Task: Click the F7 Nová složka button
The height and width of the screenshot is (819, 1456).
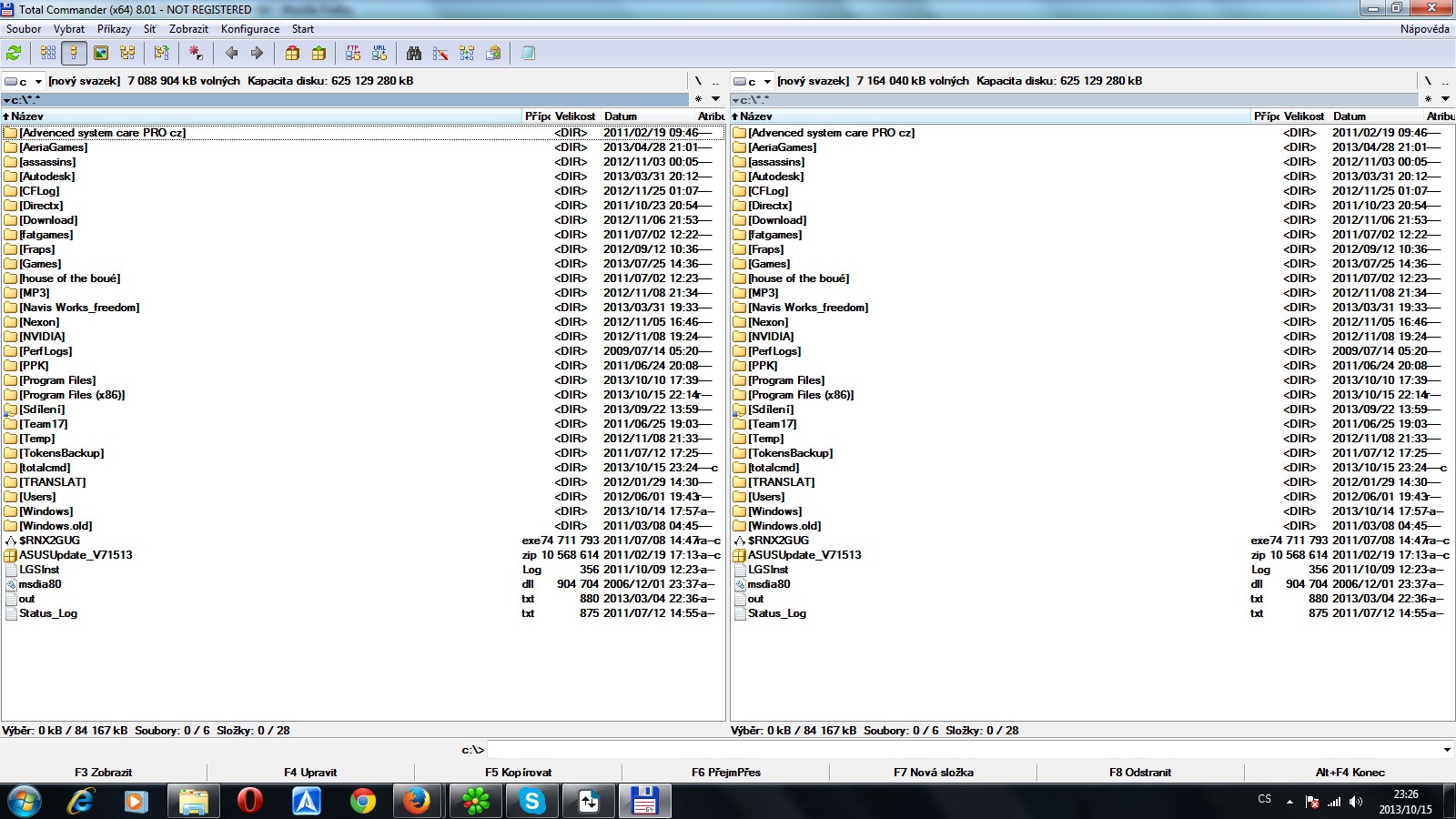Action: 934,773
